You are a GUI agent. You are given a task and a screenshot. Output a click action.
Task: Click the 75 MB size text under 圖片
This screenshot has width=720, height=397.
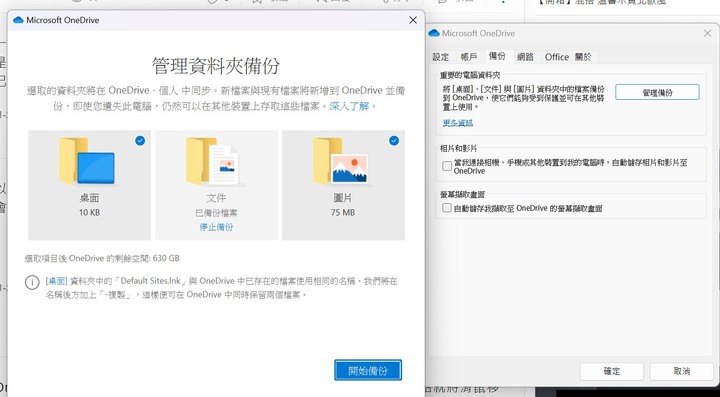343,212
